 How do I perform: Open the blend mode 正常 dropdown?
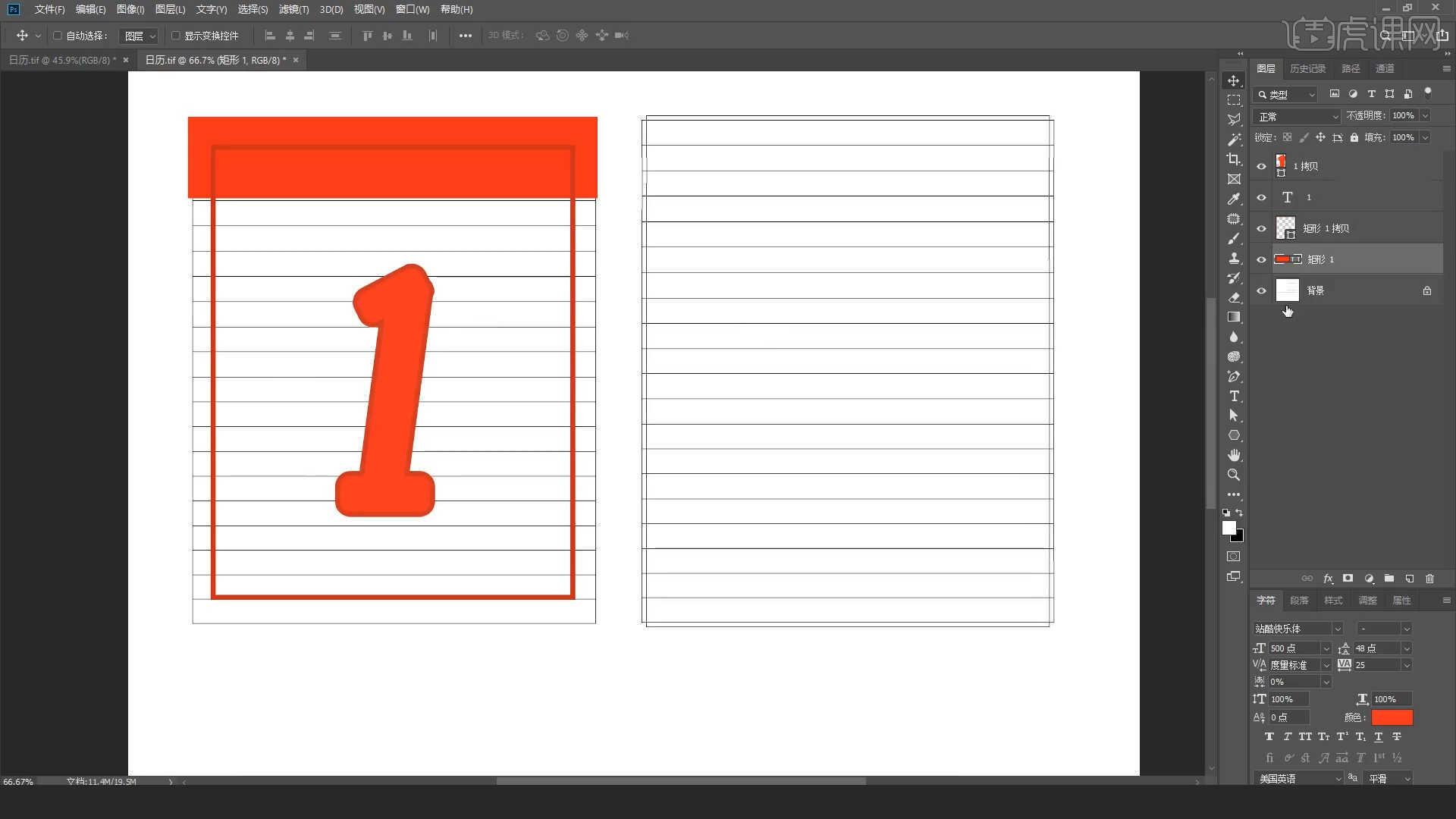(1298, 117)
